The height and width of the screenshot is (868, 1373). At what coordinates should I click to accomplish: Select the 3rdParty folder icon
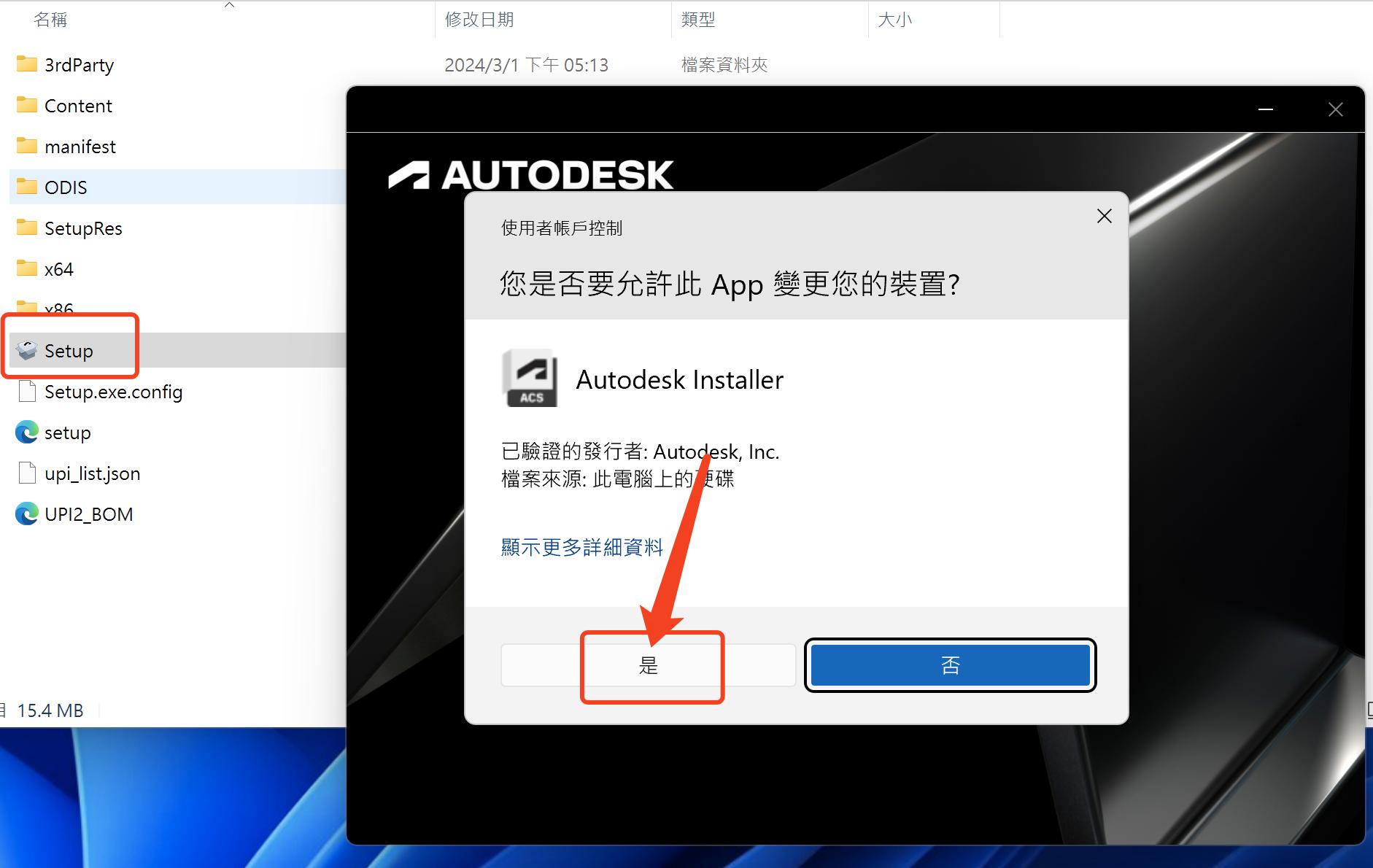[27, 64]
